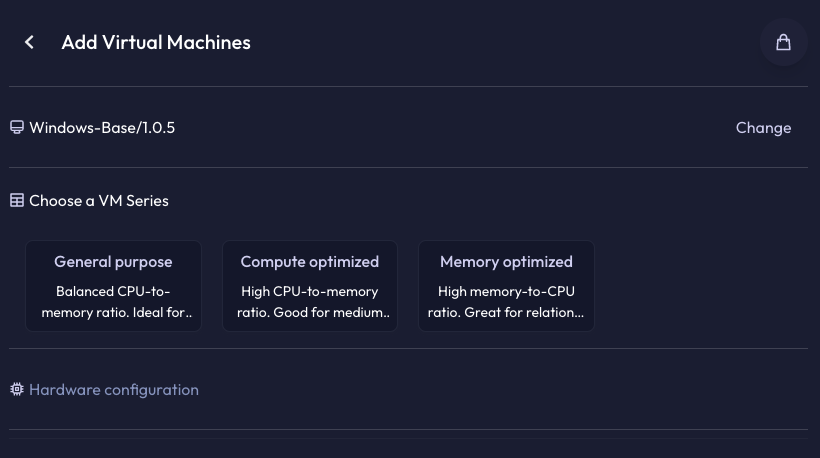Click the monitor icon beside Windows-Base
This screenshot has height=458, width=820.
tap(17, 128)
